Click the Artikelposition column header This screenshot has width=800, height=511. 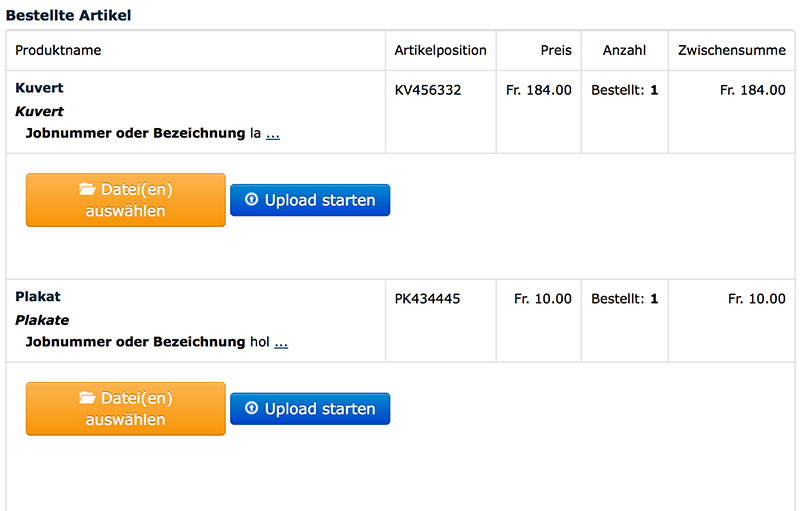[x=440, y=50]
